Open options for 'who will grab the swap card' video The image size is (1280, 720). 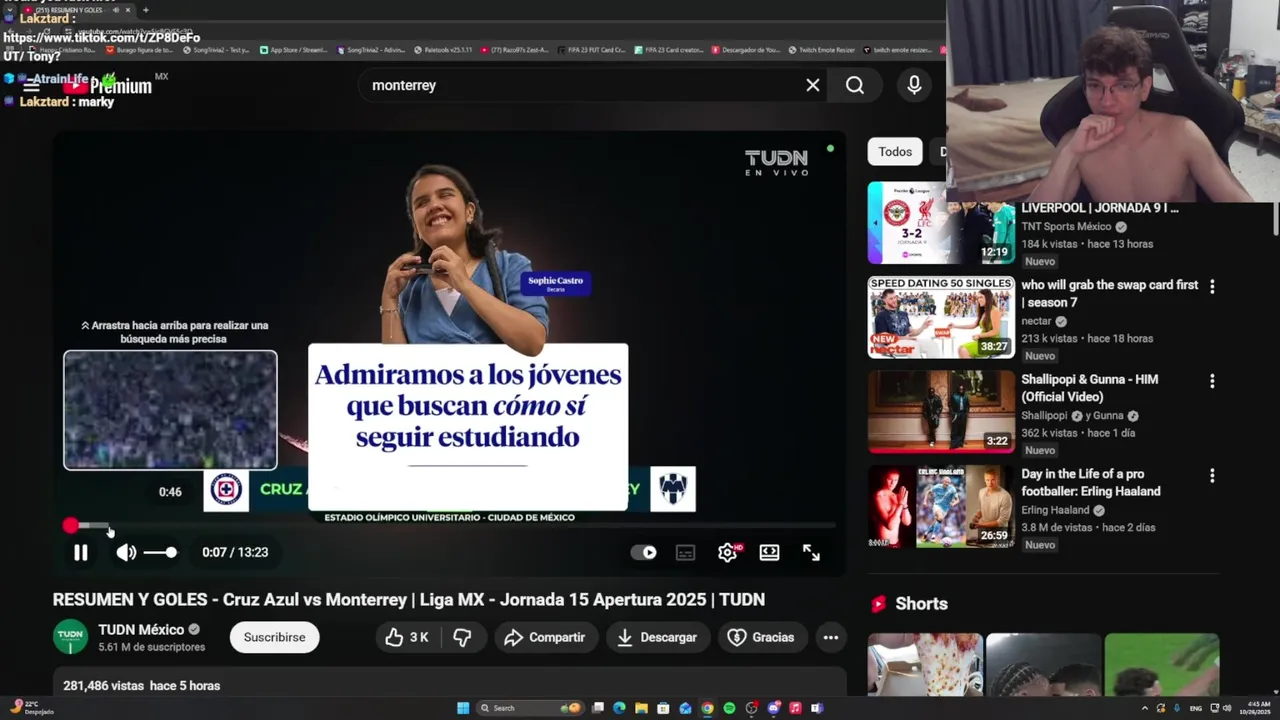1212,286
